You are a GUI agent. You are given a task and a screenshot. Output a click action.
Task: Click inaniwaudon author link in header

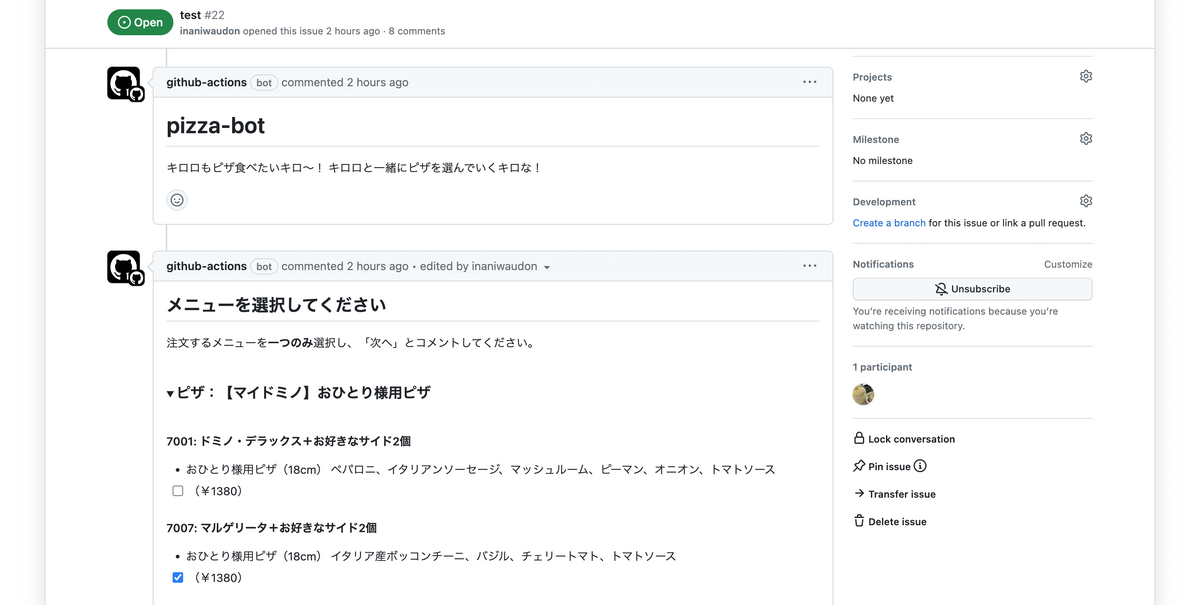coord(210,31)
